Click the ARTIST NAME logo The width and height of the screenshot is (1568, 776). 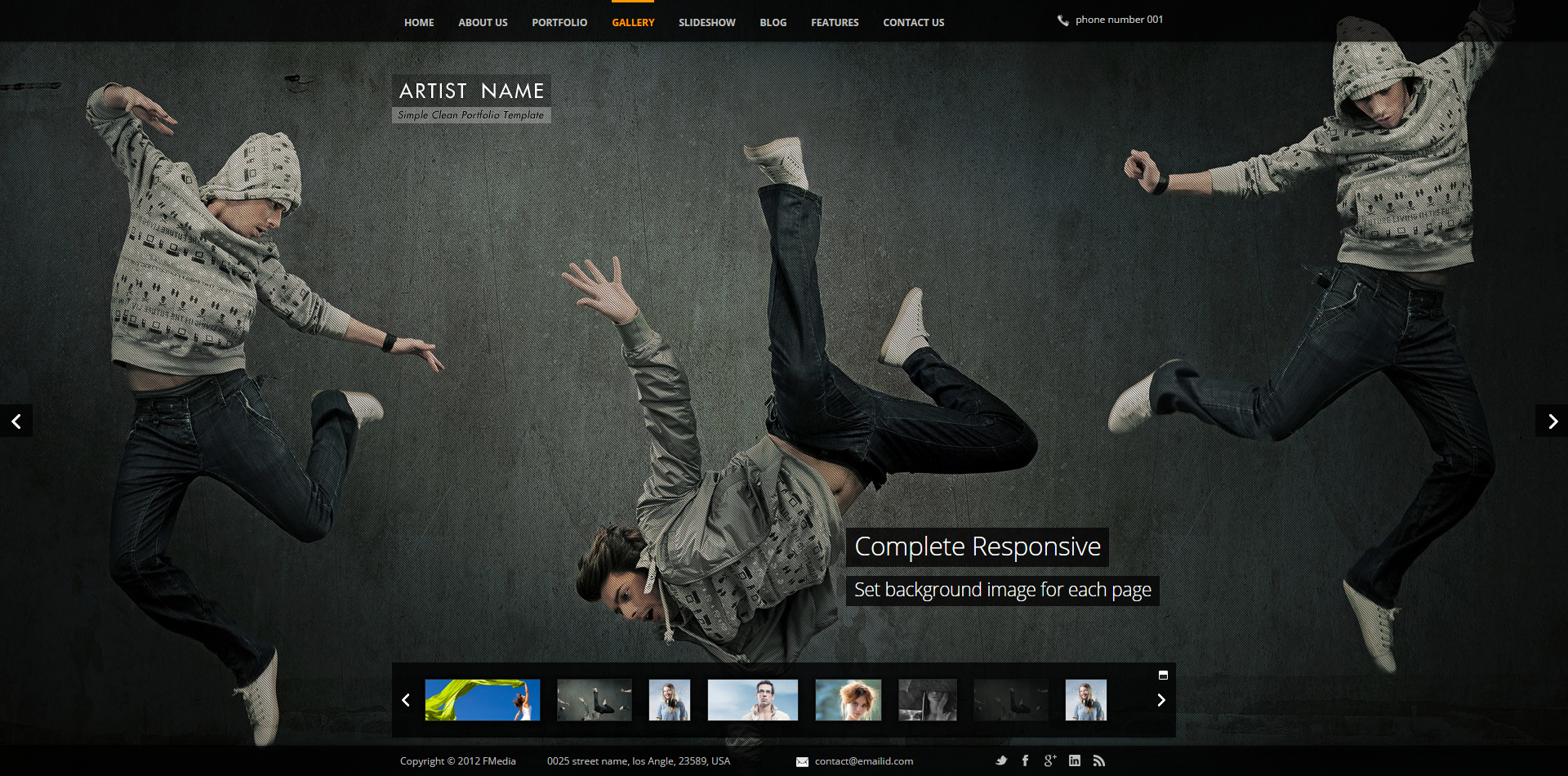[x=471, y=91]
